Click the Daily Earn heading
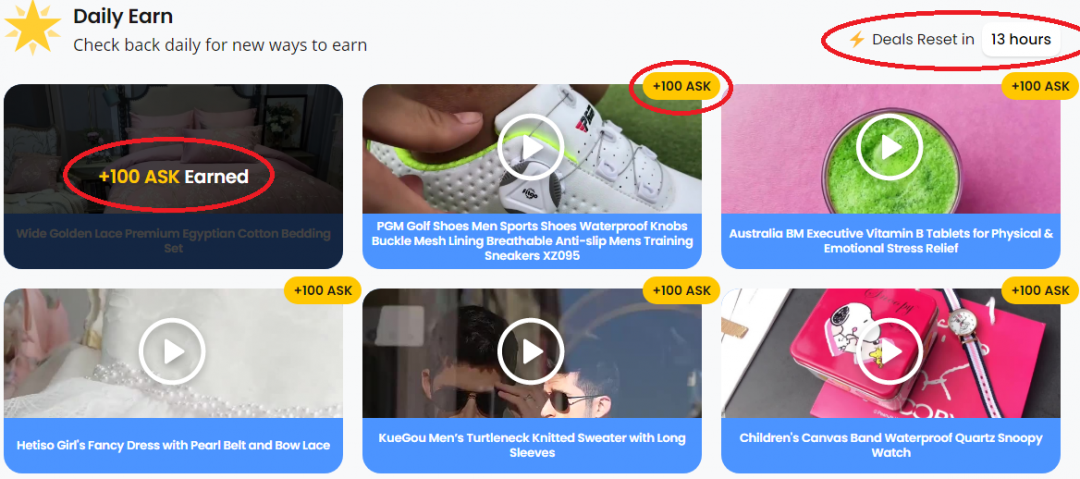1080x479 pixels. [x=123, y=17]
